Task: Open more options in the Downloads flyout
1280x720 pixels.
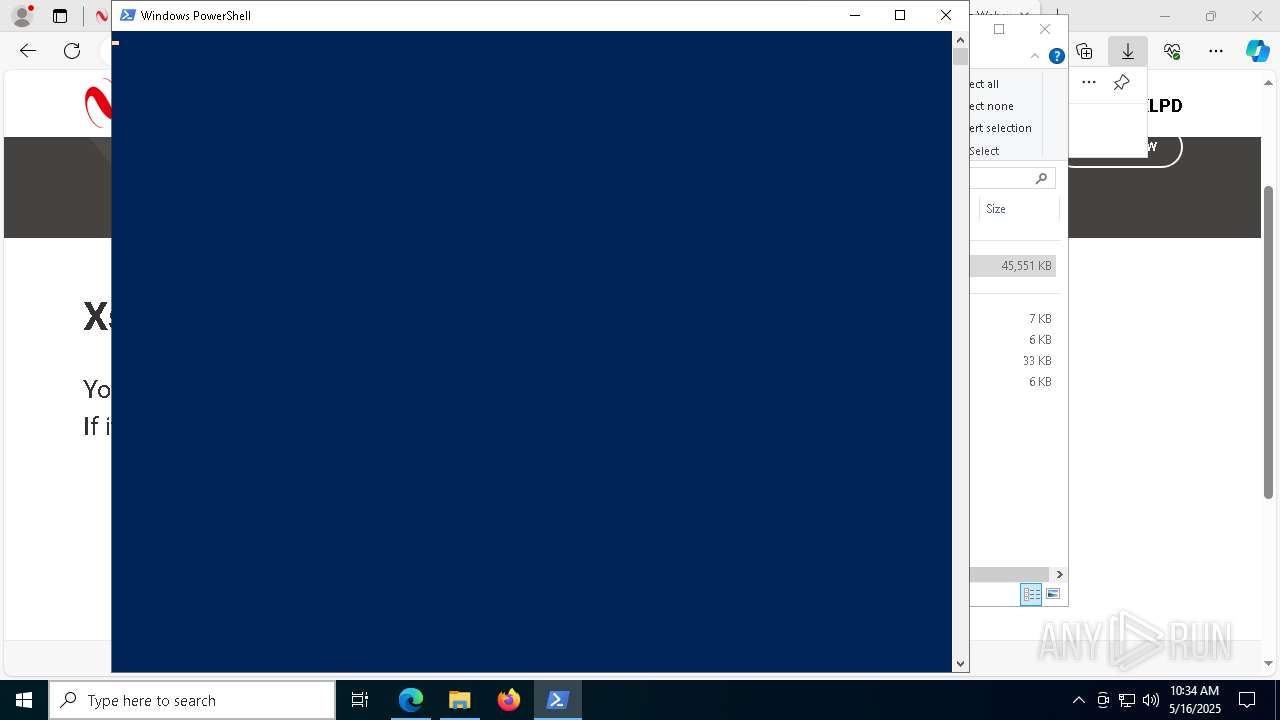Action: click(1089, 83)
